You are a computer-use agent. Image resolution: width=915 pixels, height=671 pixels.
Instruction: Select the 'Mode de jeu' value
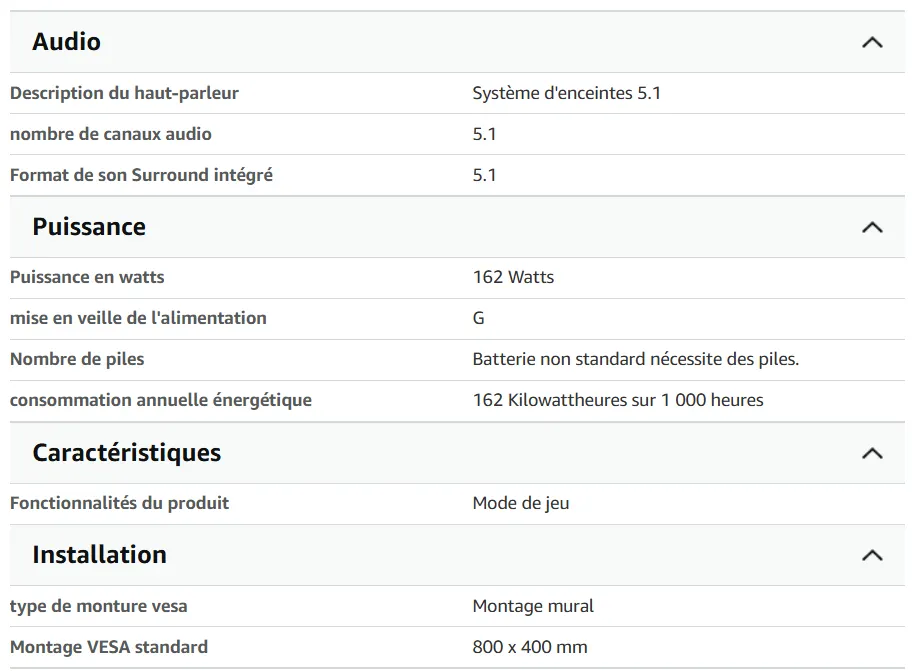tap(521, 504)
